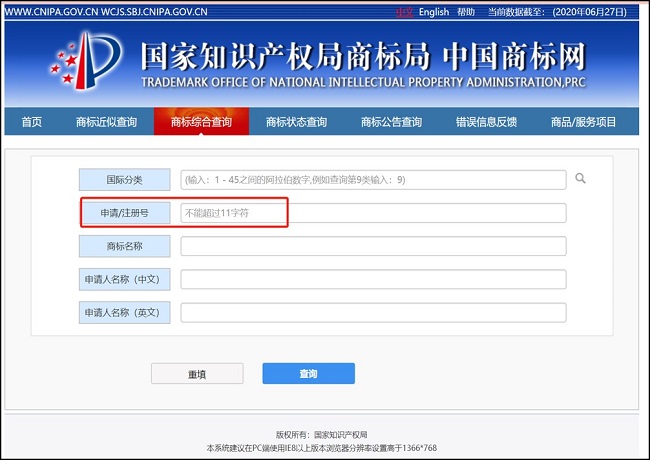Click the banner title 国家知识产权局商标局 中国商标网

(363, 56)
